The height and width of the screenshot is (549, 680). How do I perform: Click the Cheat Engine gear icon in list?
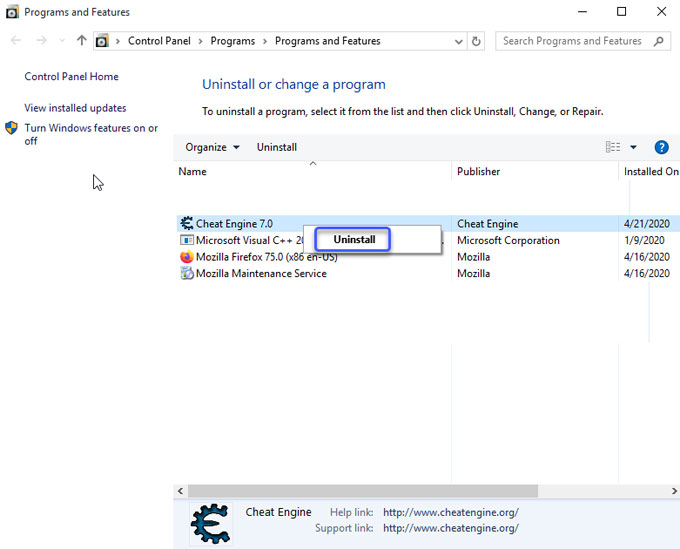(x=187, y=223)
